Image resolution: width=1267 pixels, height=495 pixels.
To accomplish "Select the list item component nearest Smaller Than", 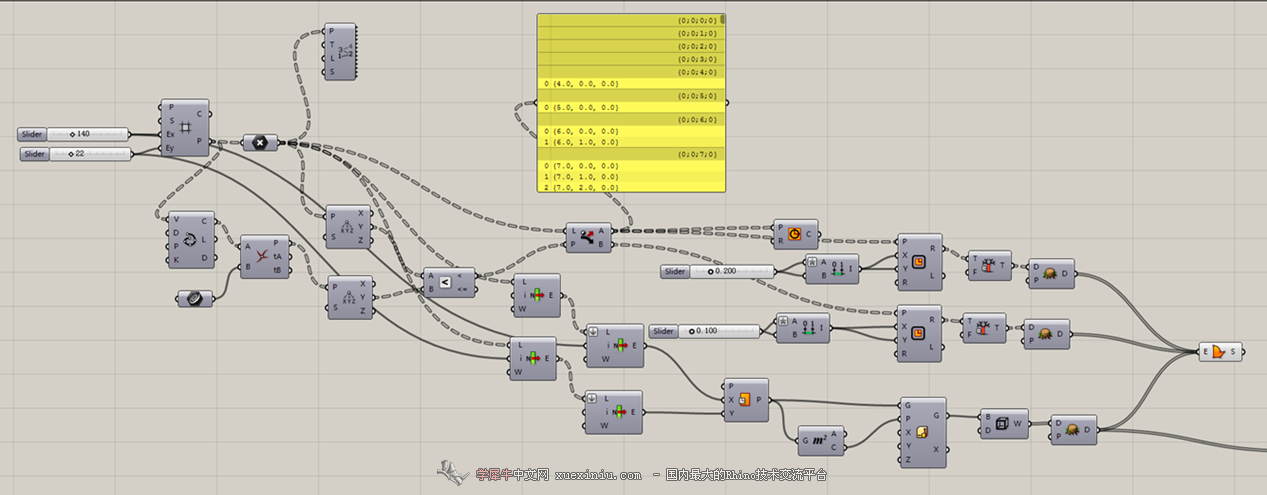I will tap(535, 295).
